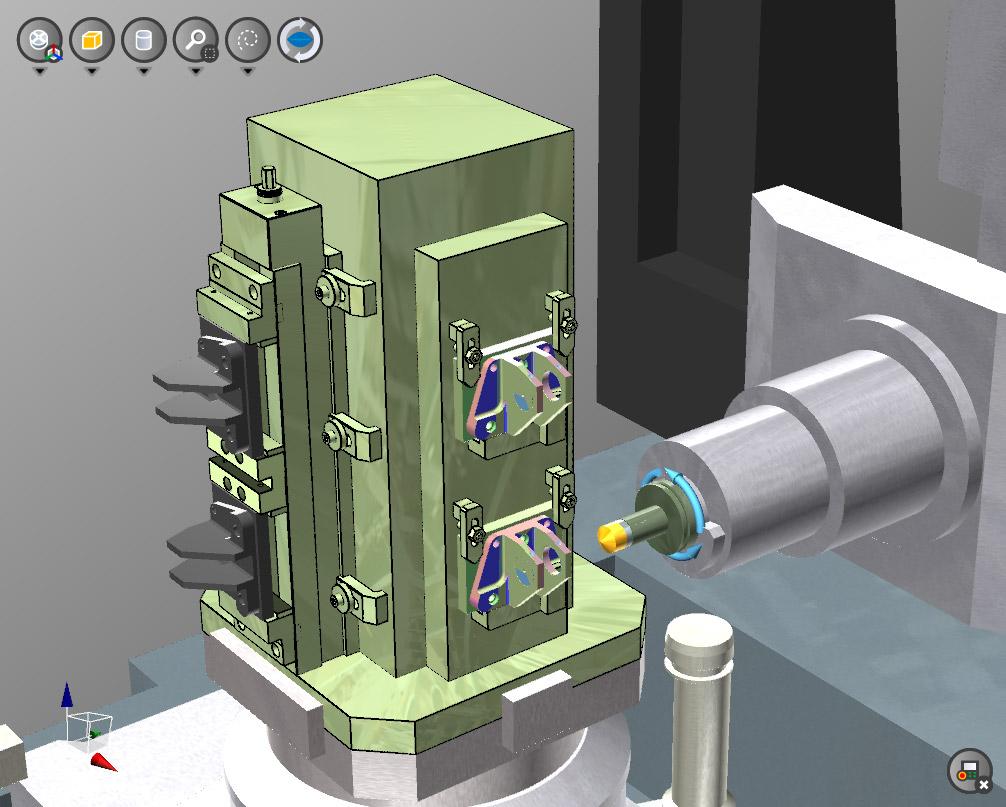Open dropdown arrow under magnifier zoom icon
This screenshot has height=807, width=1006.
point(196,72)
